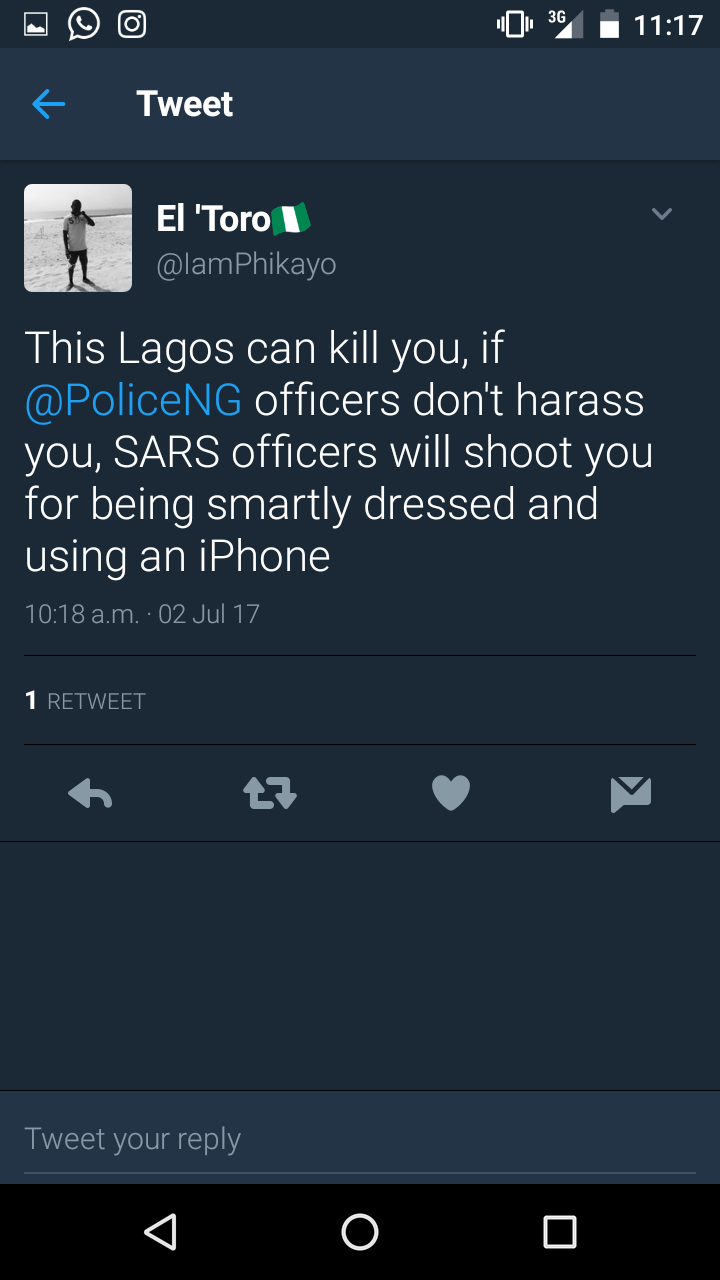Open the @IamPhikayo handle
Viewport: 720px width, 1280px height.
246,264
